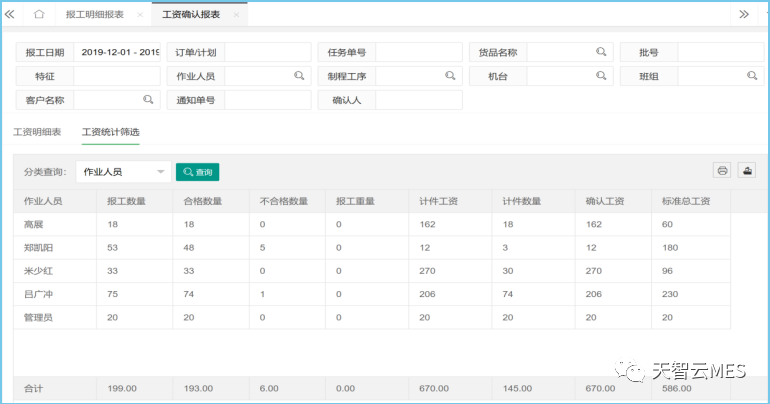Click the 报工日期 date range field

[x=117, y=52]
